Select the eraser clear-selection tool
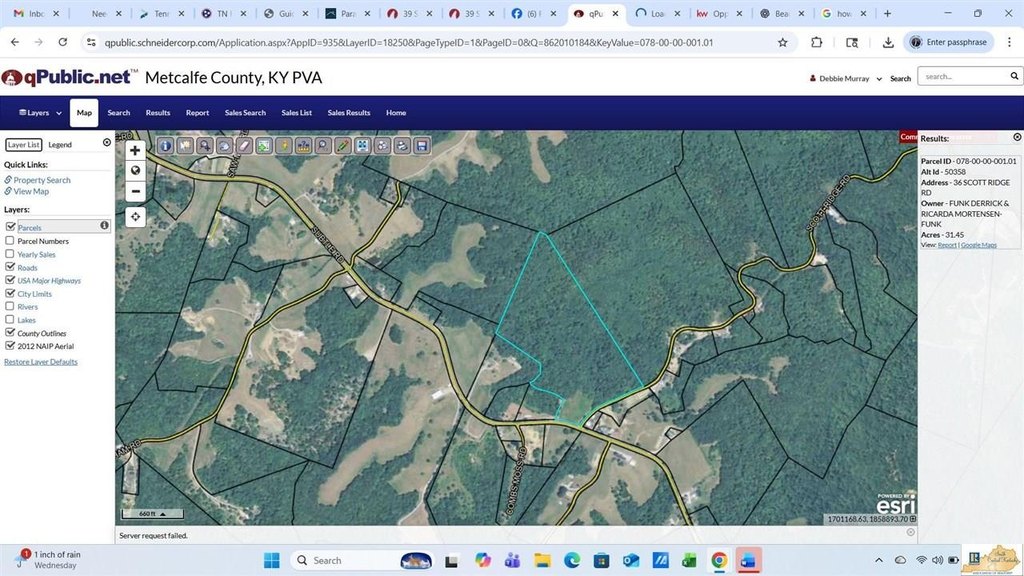The image size is (1024, 576). [244, 146]
